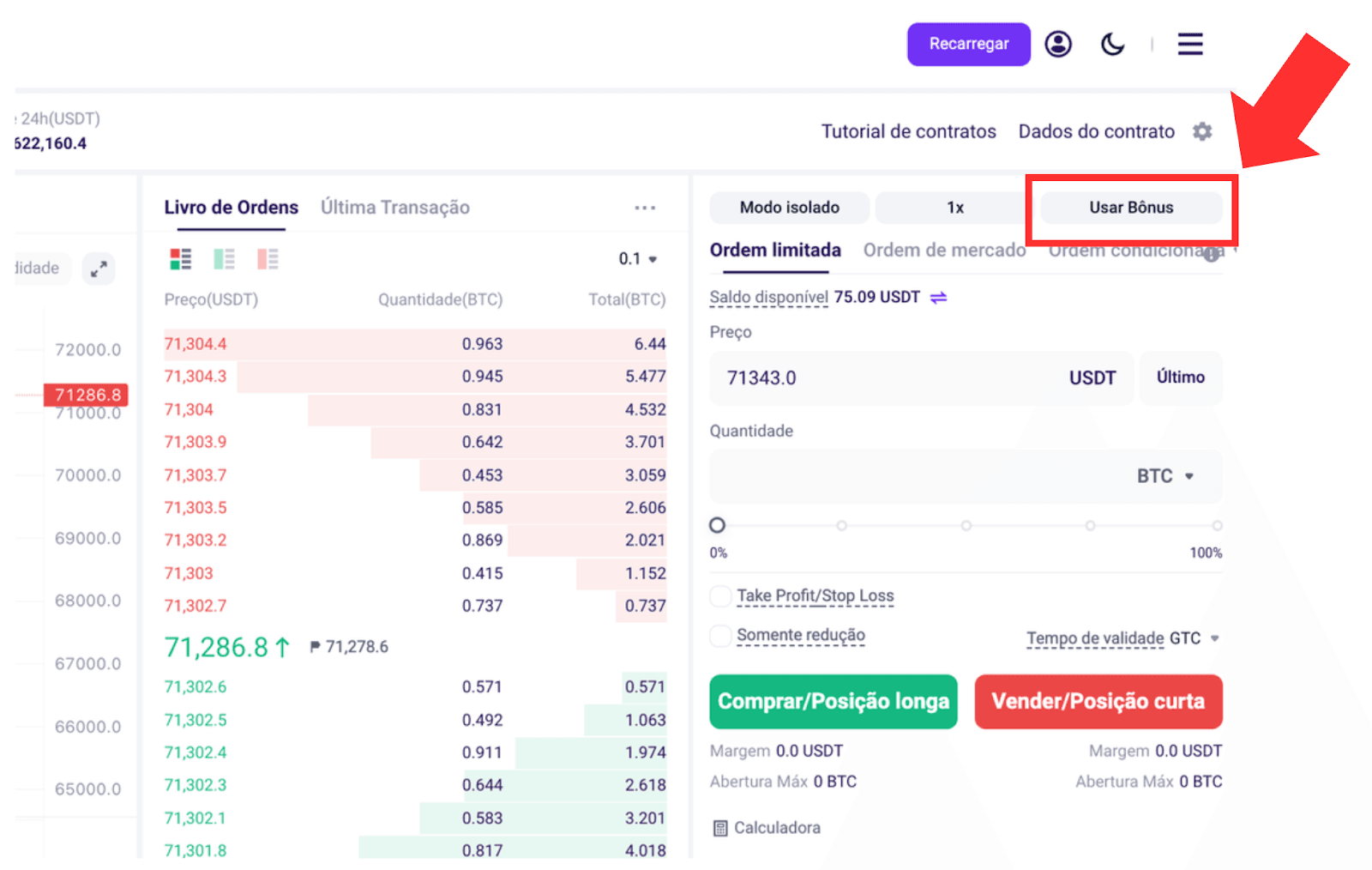1372x870 pixels.
Task: Select the Ordem de mercado tab
Action: pos(944,251)
